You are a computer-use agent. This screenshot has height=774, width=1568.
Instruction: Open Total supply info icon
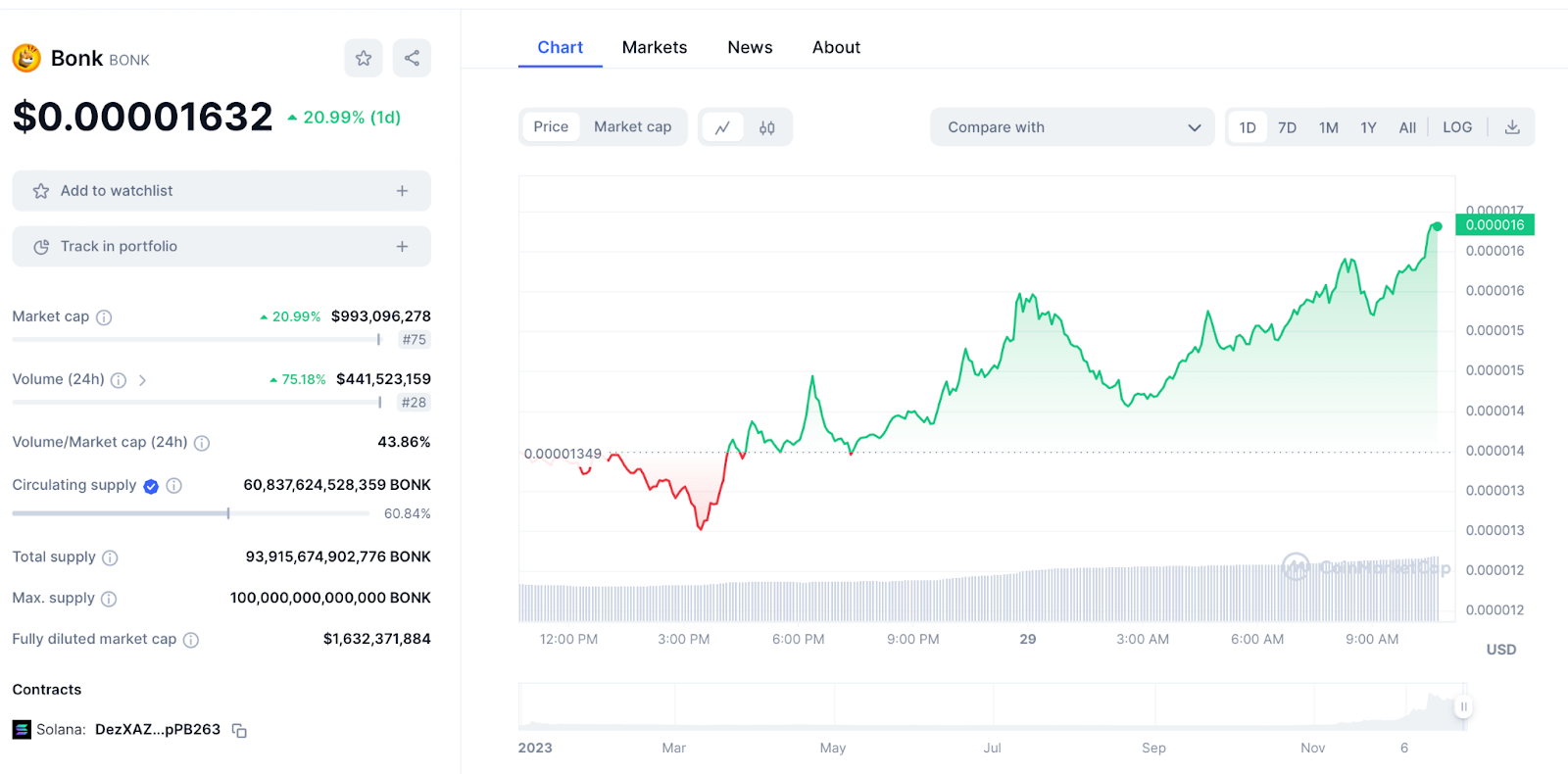[110, 557]
